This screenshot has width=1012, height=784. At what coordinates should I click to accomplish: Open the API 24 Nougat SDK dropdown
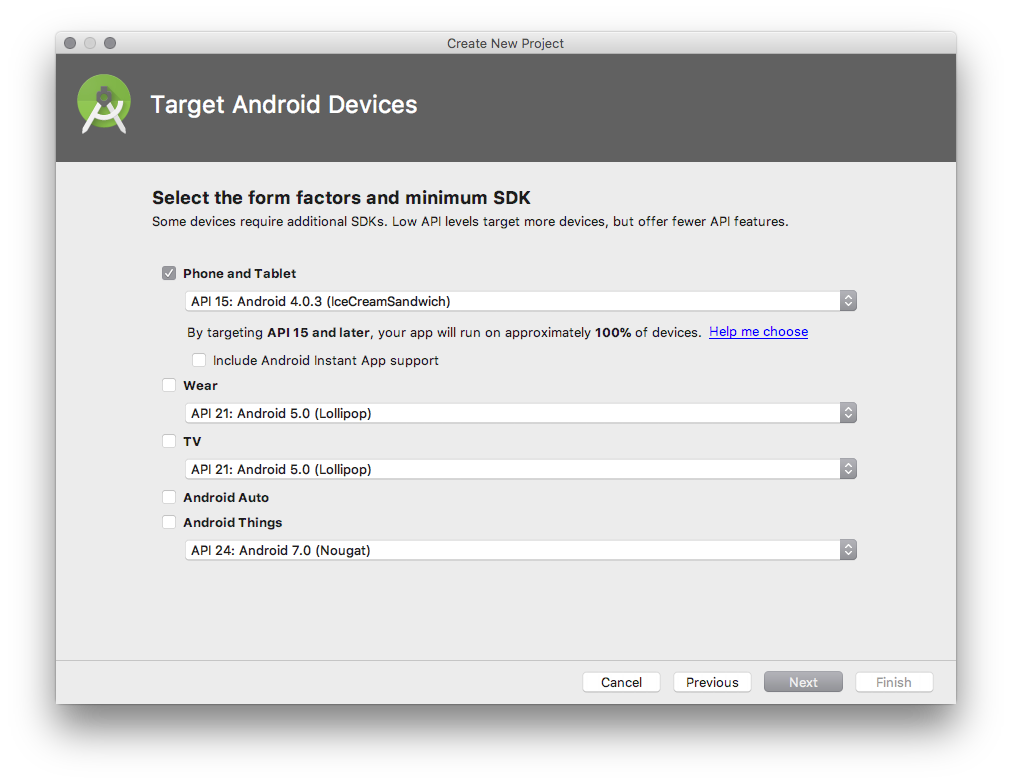tap(521, 550)
